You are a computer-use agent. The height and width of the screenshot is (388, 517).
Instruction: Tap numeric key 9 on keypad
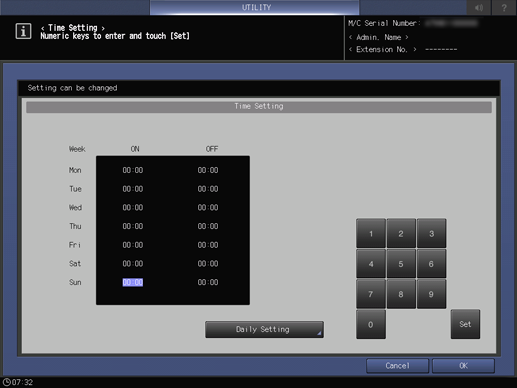[x=431, y=294]
